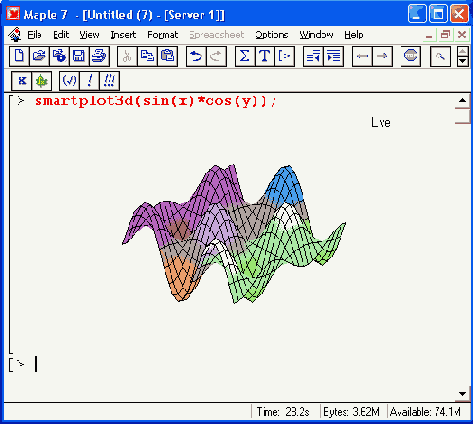Click the greyed Redo arrow icon
The width and height of the screenshot is (473, 424).
point(216,56)
